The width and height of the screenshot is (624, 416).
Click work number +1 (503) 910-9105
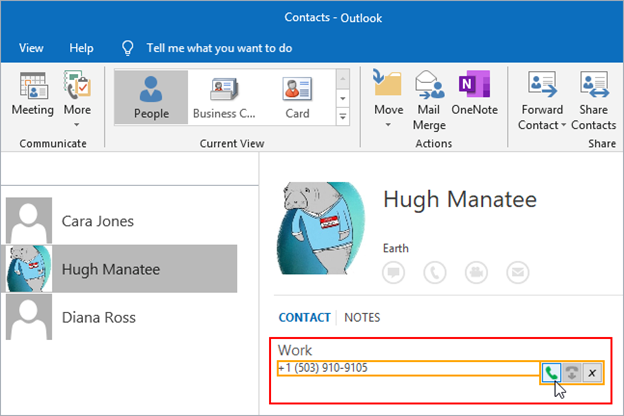click(323, 368)
